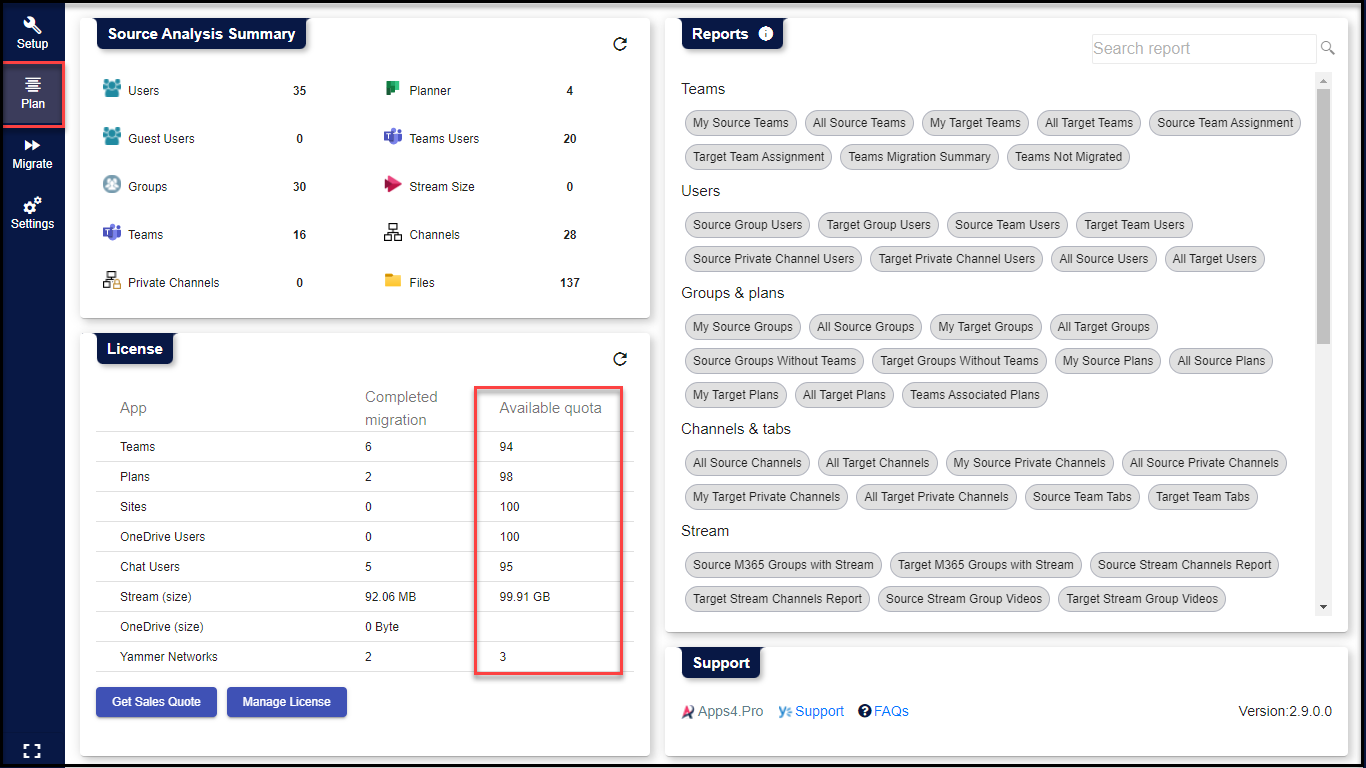Viewport: 1366px width, 768px height.
Task: Open the FAQs link
Action: [x=891, y=712]
